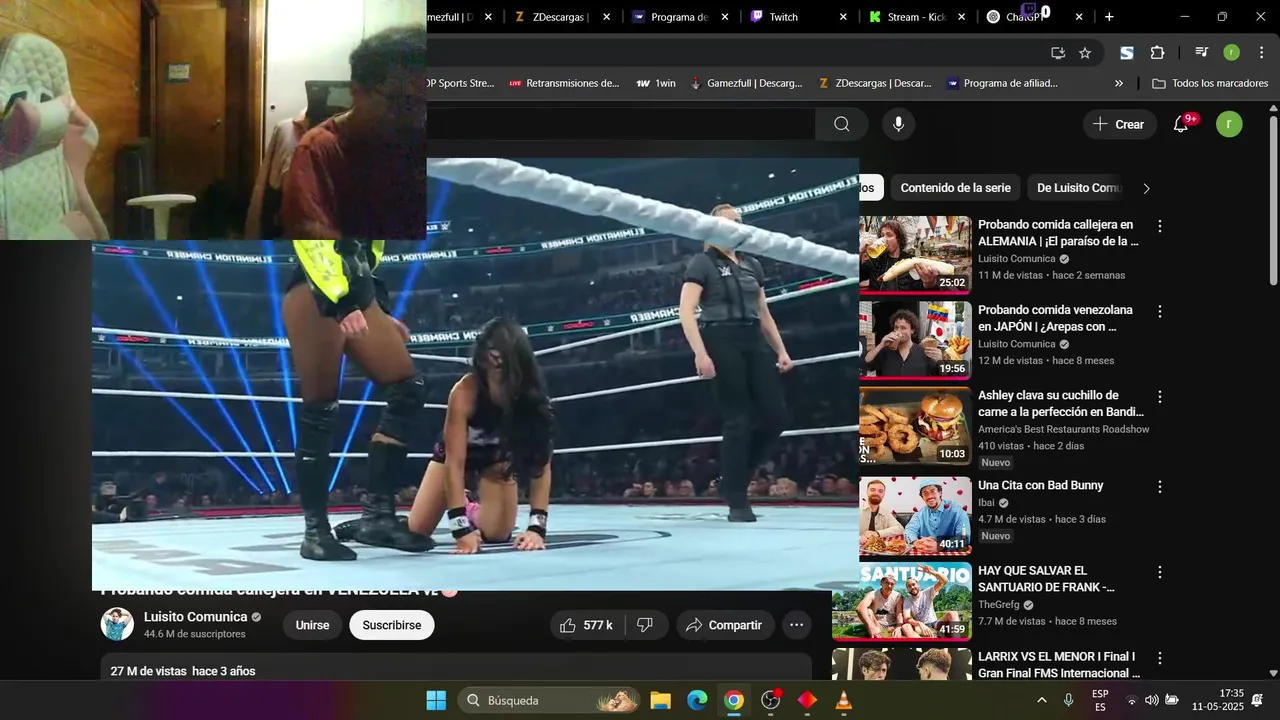Image resolution: width=1280 pixels, height=720 pixels.
Task: Open taskbar clock showing 17:35
Action: pos(1218,700)
